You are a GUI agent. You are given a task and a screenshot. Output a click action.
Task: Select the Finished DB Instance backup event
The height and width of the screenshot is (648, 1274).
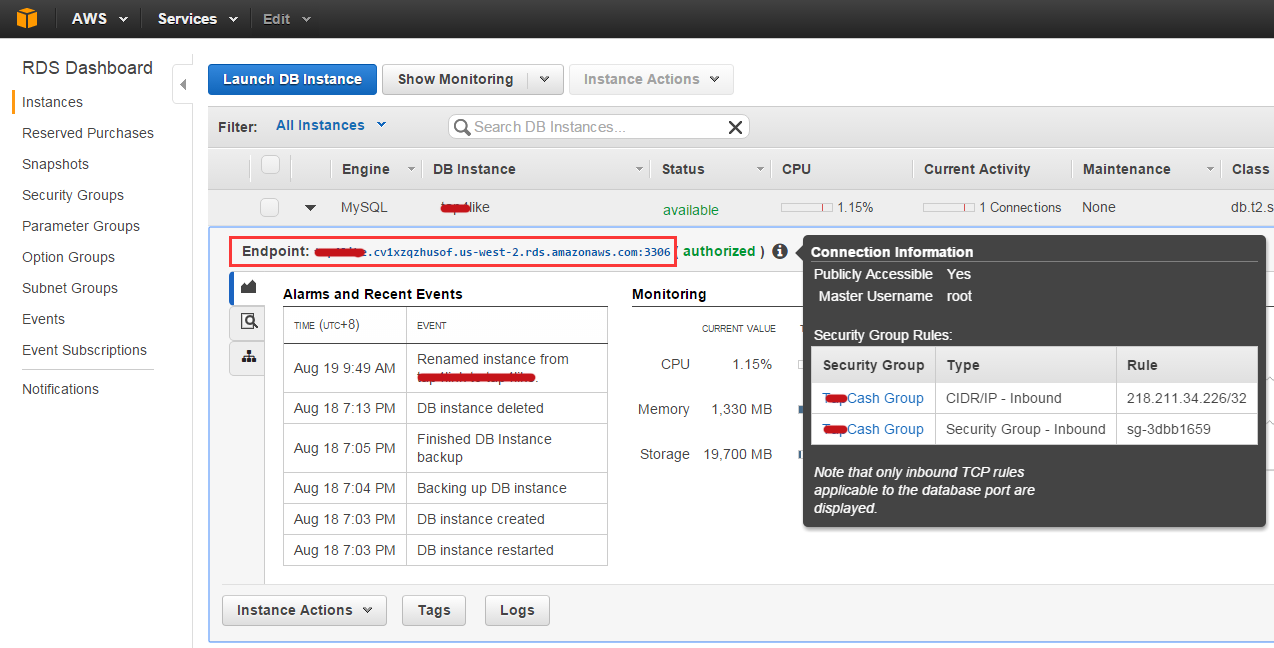click(x=445, y=448)
